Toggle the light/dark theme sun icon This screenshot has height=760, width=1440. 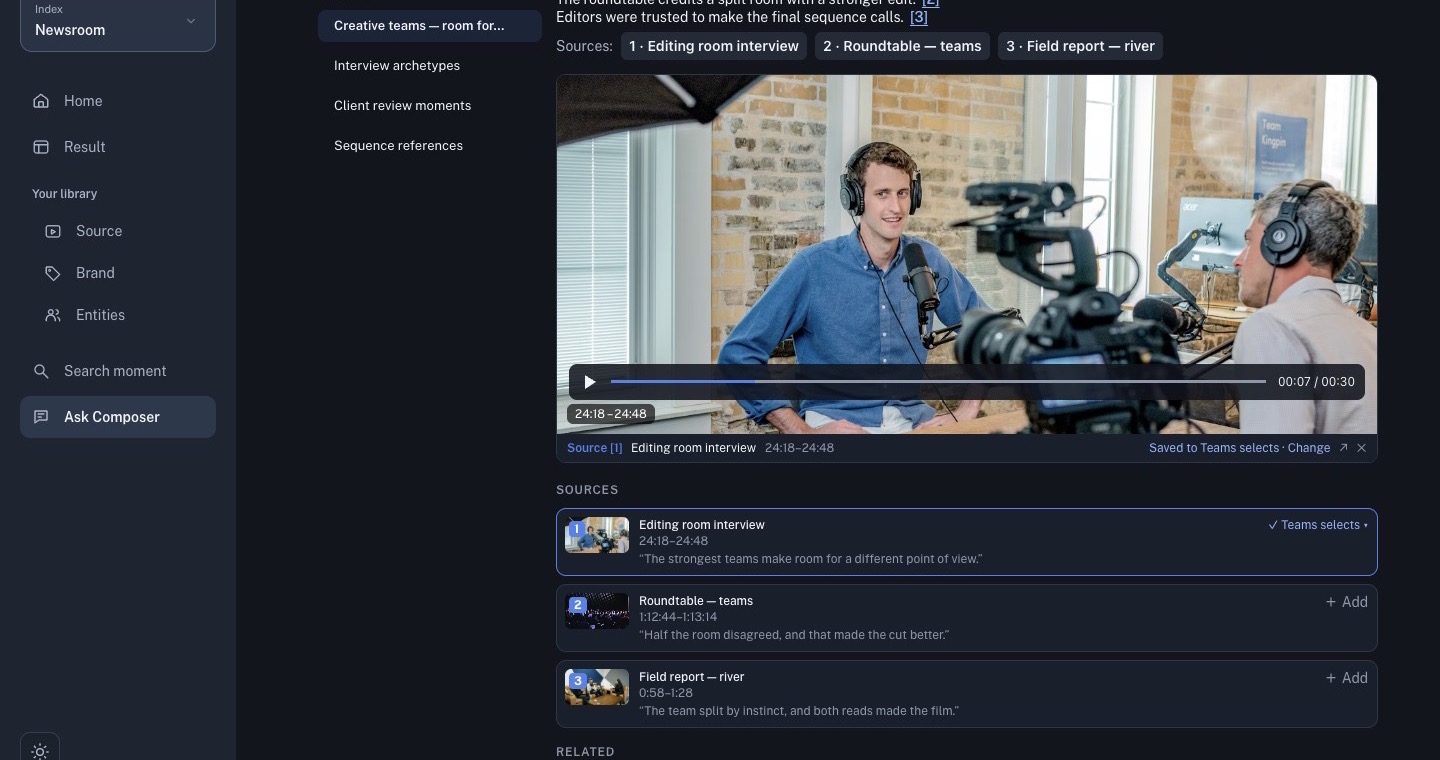(x=40, y=751)
